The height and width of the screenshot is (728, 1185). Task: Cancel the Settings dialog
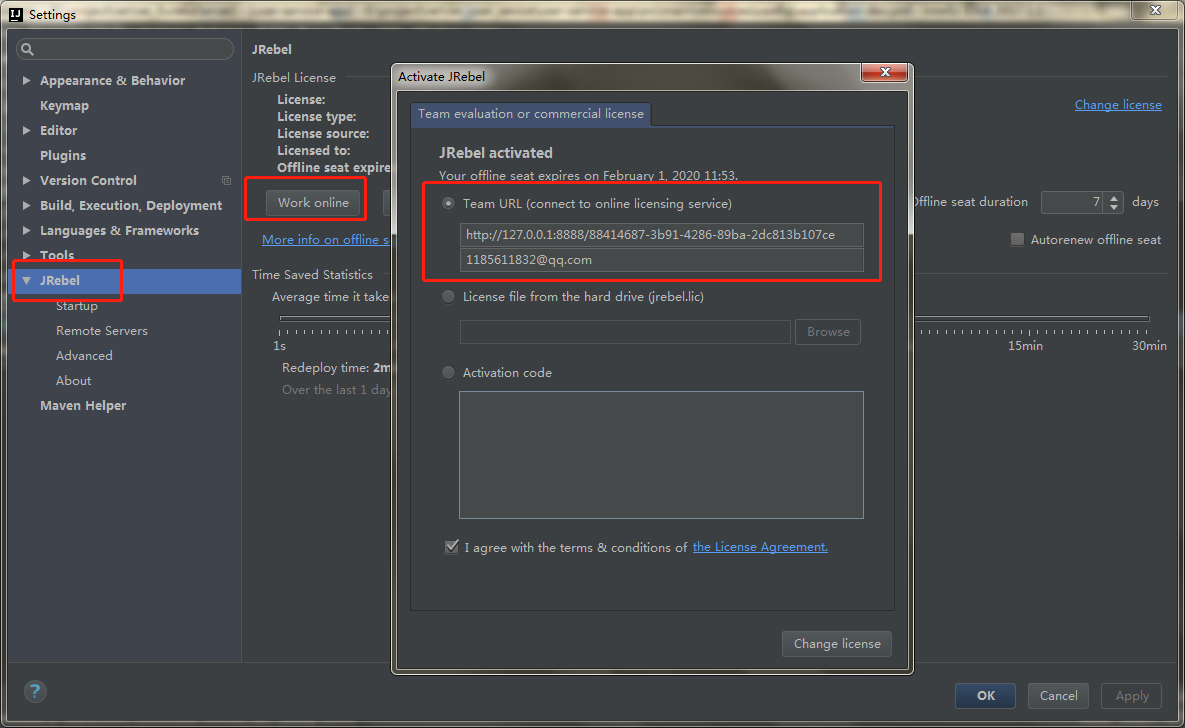(x=1058, y=695)
